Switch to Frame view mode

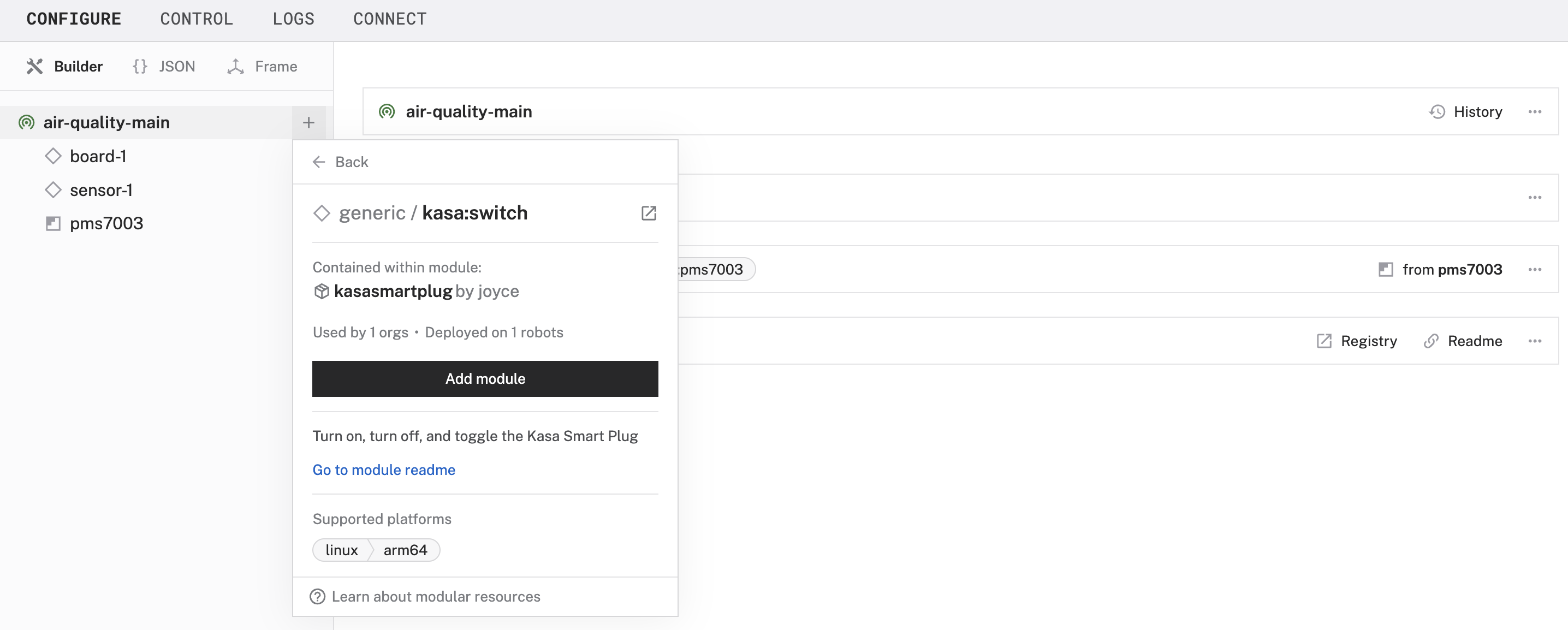pyautogui.click(x=263, y=67)
